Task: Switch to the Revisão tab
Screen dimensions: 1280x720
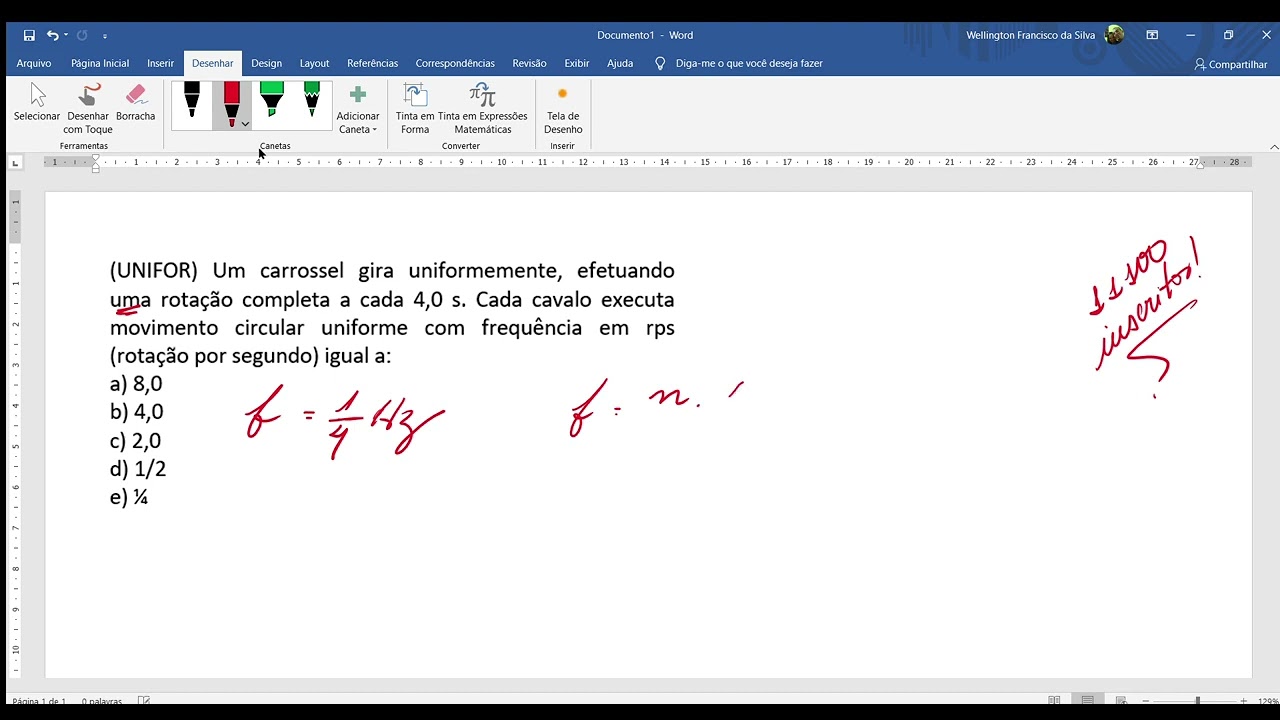Action: (x=529, y=63)
